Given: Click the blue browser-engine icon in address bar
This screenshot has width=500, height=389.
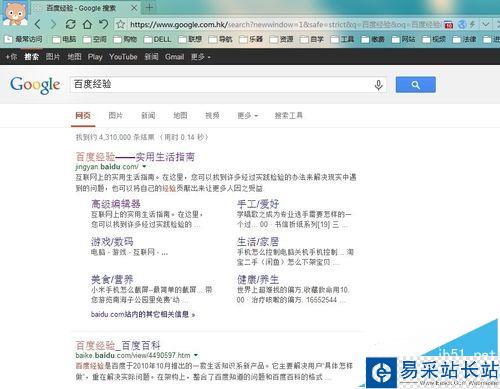Looking at the screenshot, I should [x=462, y=24].
